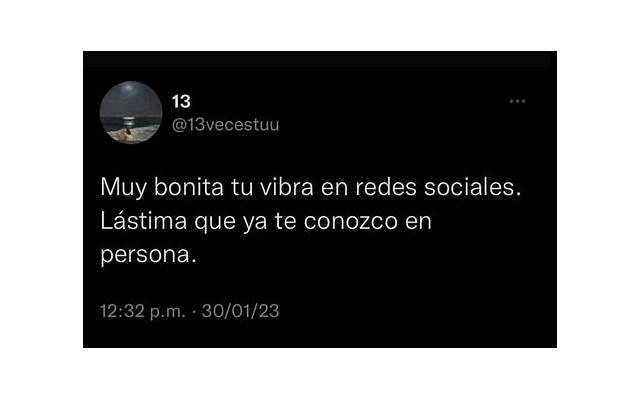Visit the @13vecestuu handle

pyautogui.click(x=225, y=124)
